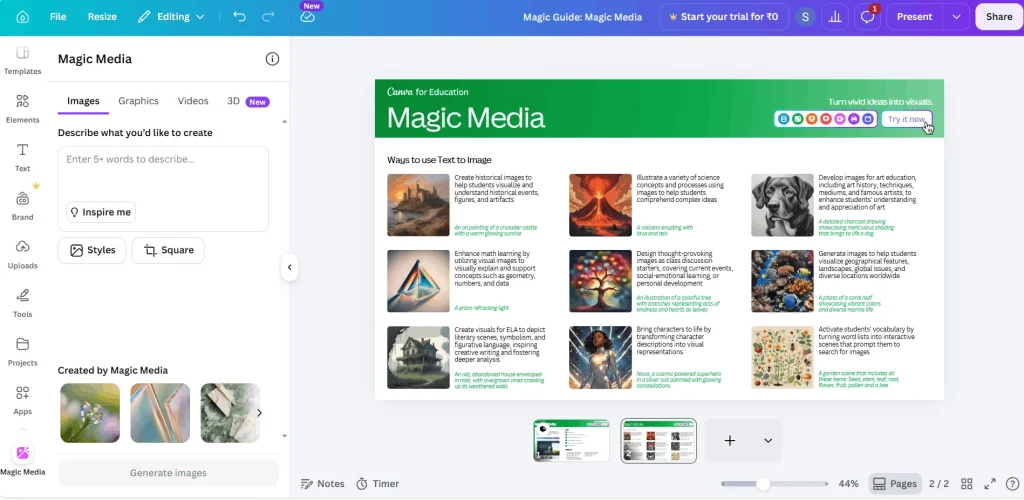Redo the last action
Image resolution: width=1024 pixels, height=500 pixels.
click(268, 17)
